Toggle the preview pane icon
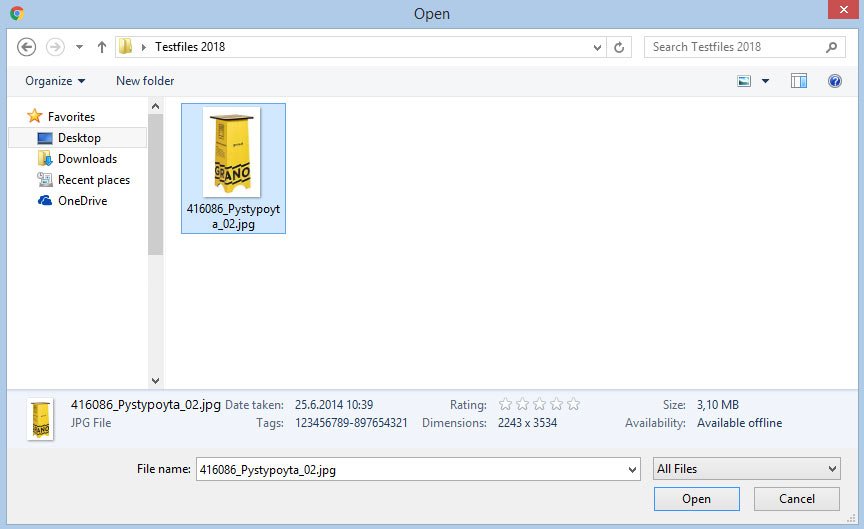Image resolution: width=864 pixels, height=529 pixels. [x=799, y=81]
